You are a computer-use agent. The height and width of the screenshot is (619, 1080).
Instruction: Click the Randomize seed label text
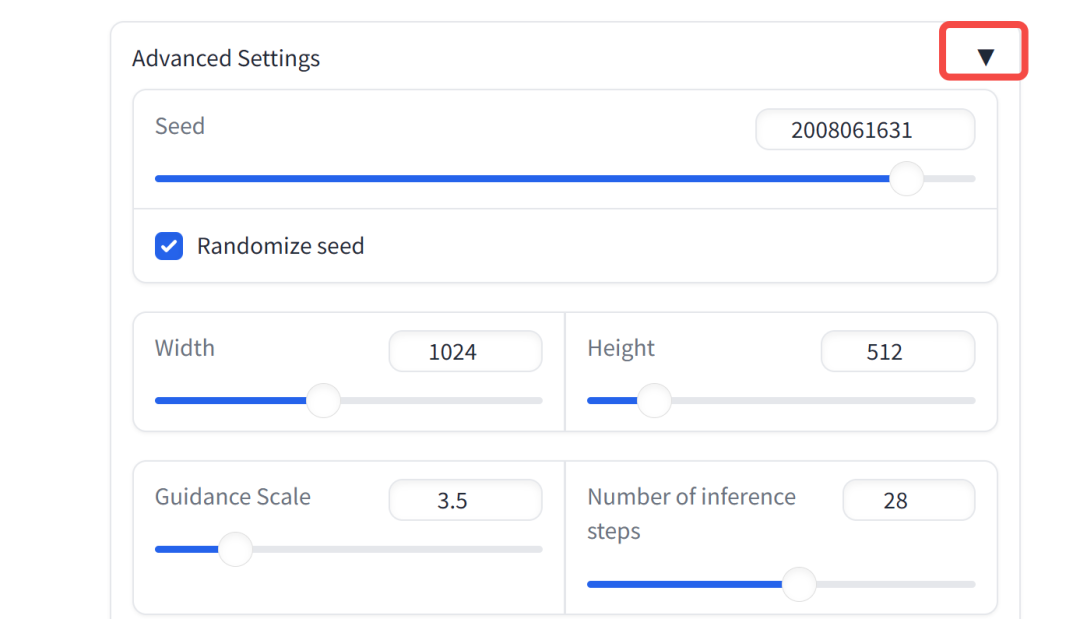(280, 246)
